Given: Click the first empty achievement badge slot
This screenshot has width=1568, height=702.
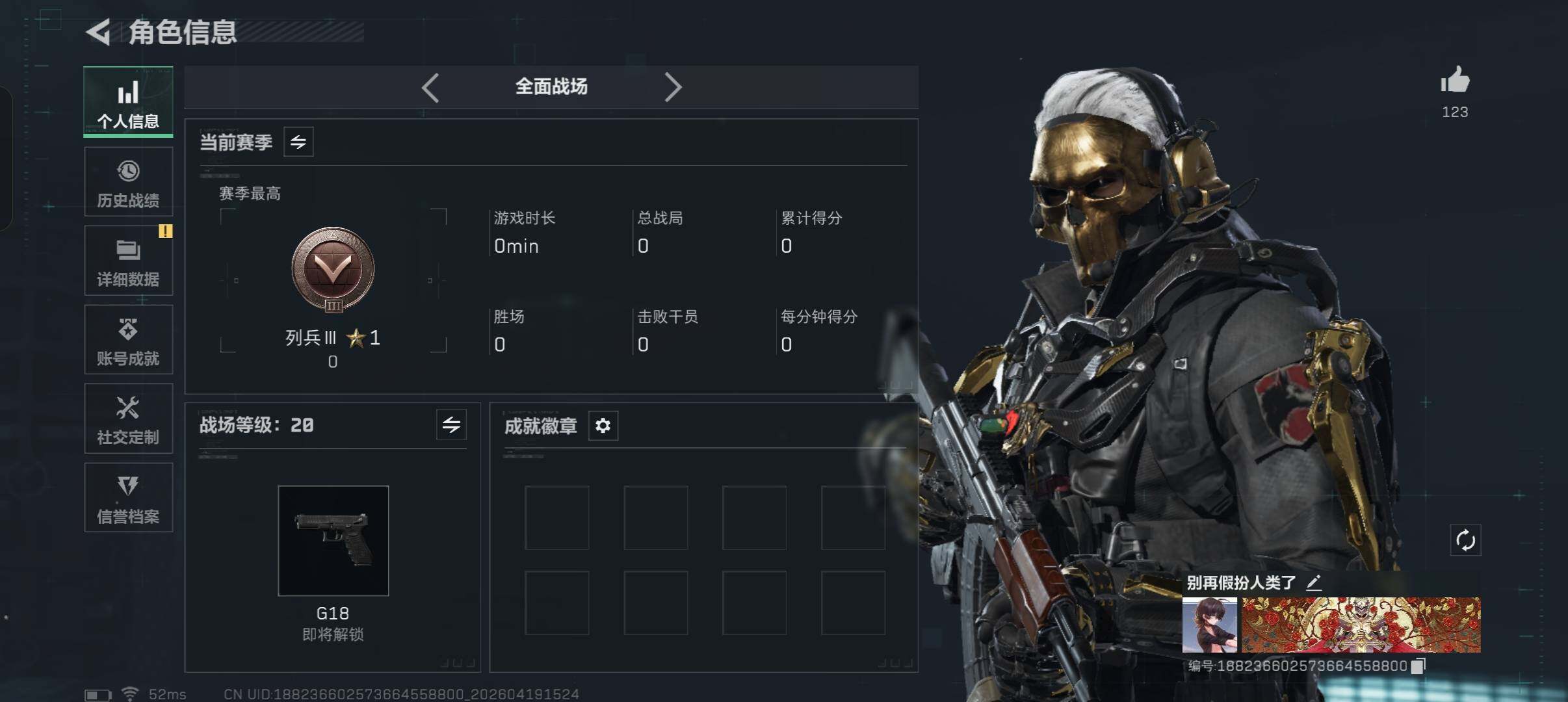Looking at the screenshot, I should coord(557,518).
